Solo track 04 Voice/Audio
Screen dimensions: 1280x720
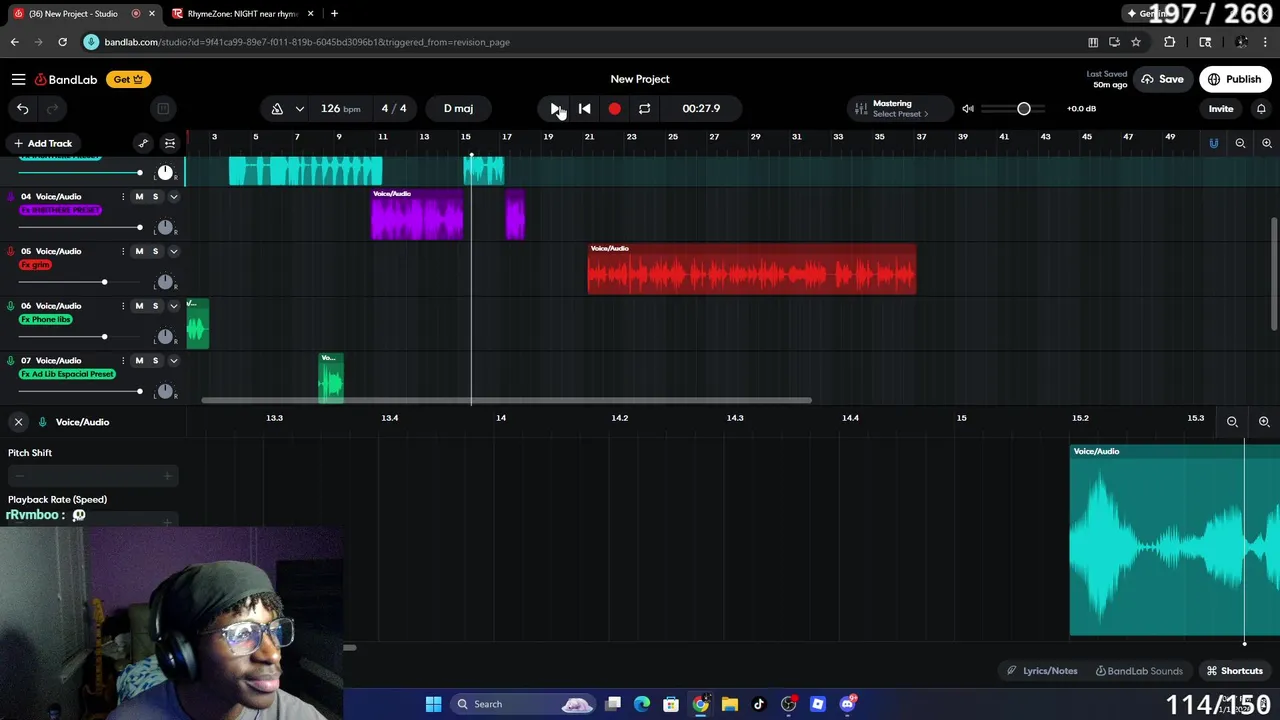(155, 196)
